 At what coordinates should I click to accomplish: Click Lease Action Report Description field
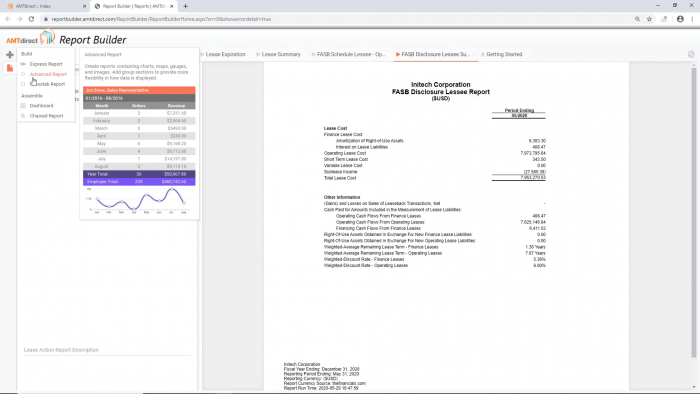[x=107, y=350]
